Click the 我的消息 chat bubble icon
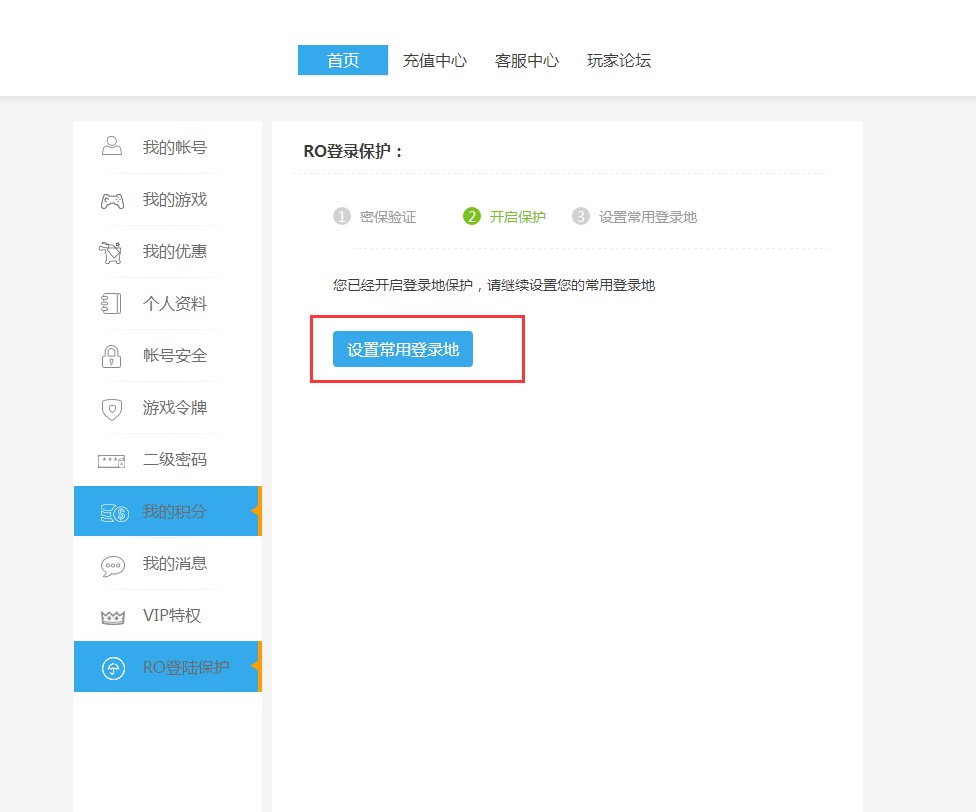This screenshot has width=976, height=812. pyautogui.click(x=113, y=566)
